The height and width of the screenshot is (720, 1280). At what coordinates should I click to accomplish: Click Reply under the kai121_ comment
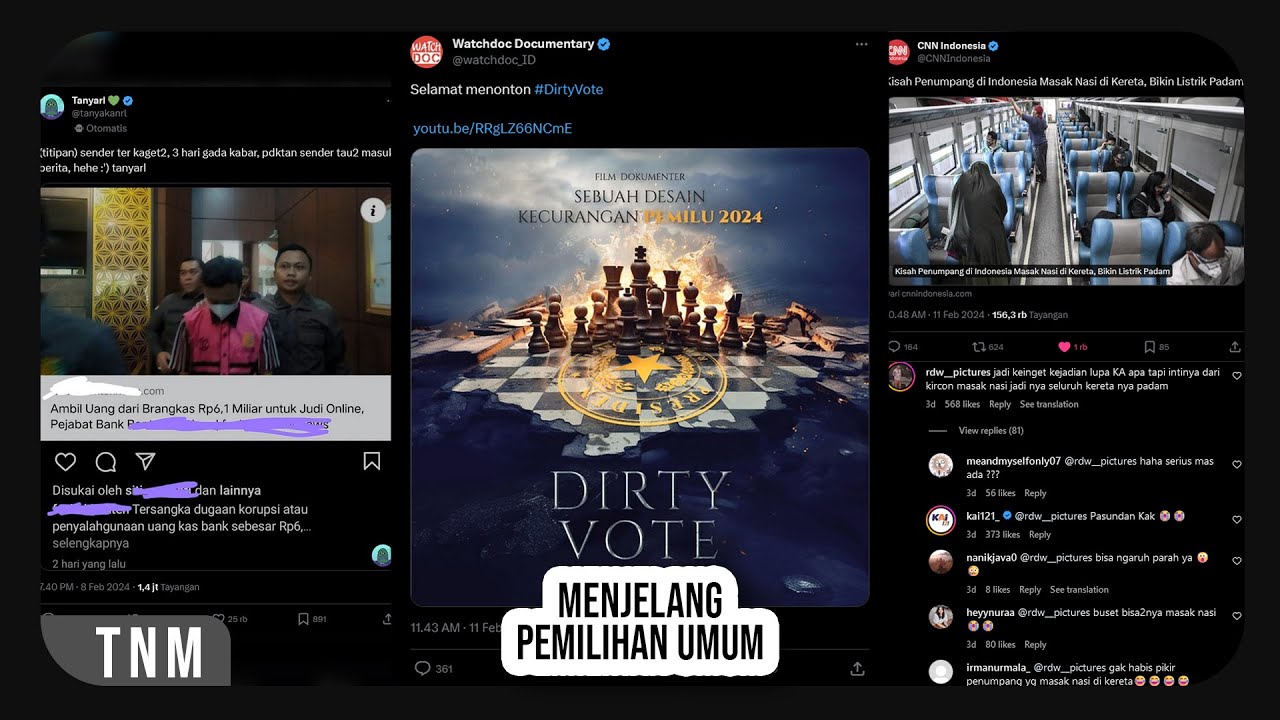[x=1040, y=534]
